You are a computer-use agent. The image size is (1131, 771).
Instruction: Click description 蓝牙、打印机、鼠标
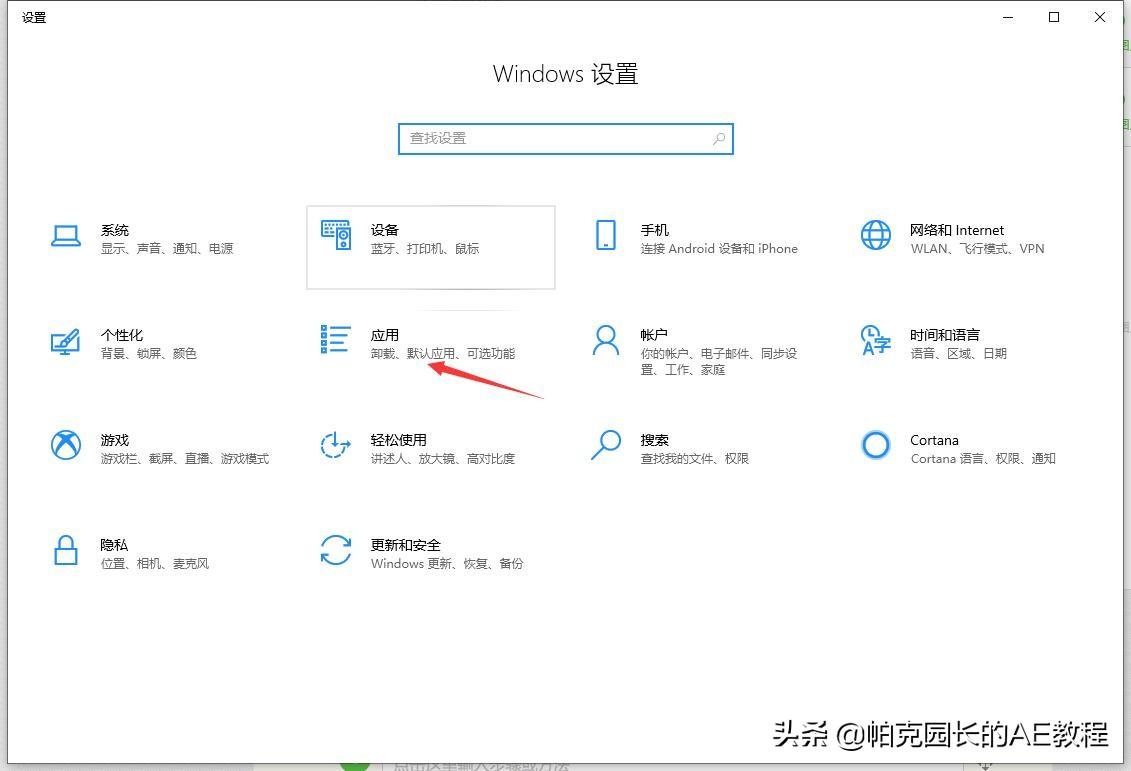pyautogui.click(x=425, y=249)
